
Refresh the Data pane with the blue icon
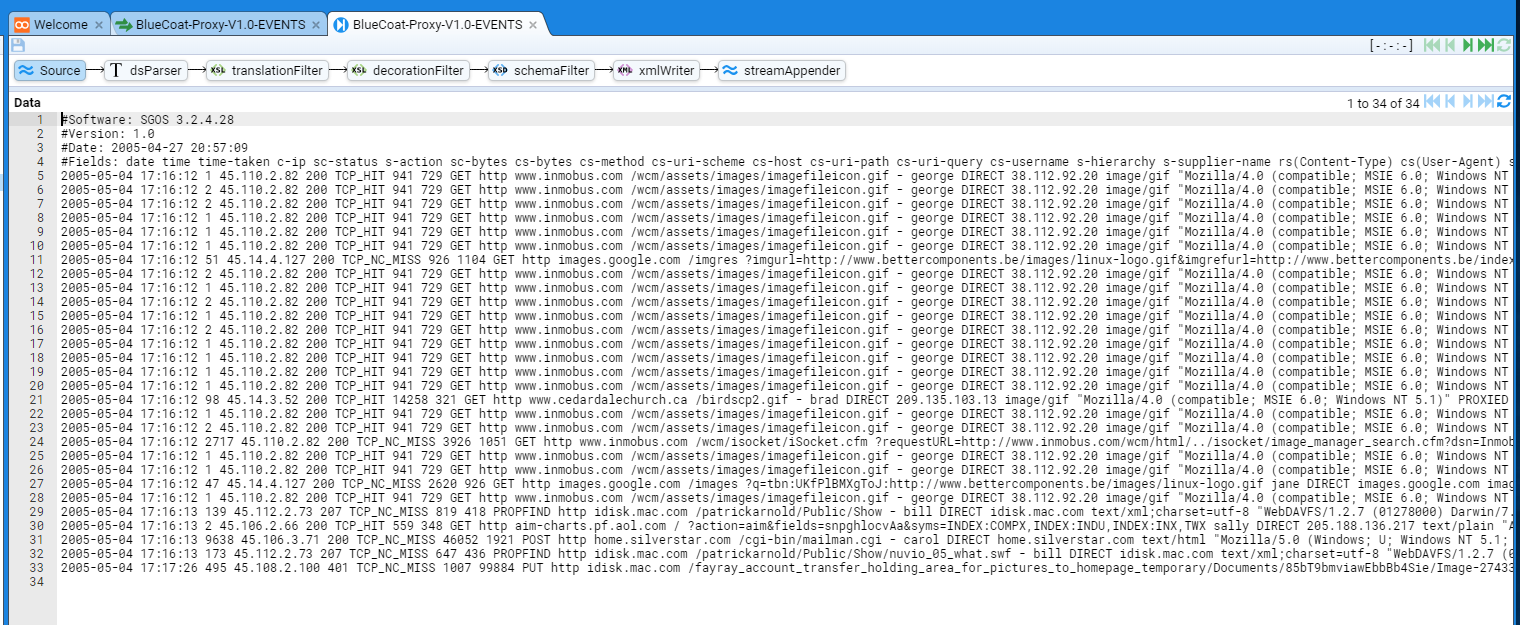pyautogui.click(x=1503, y=102)
